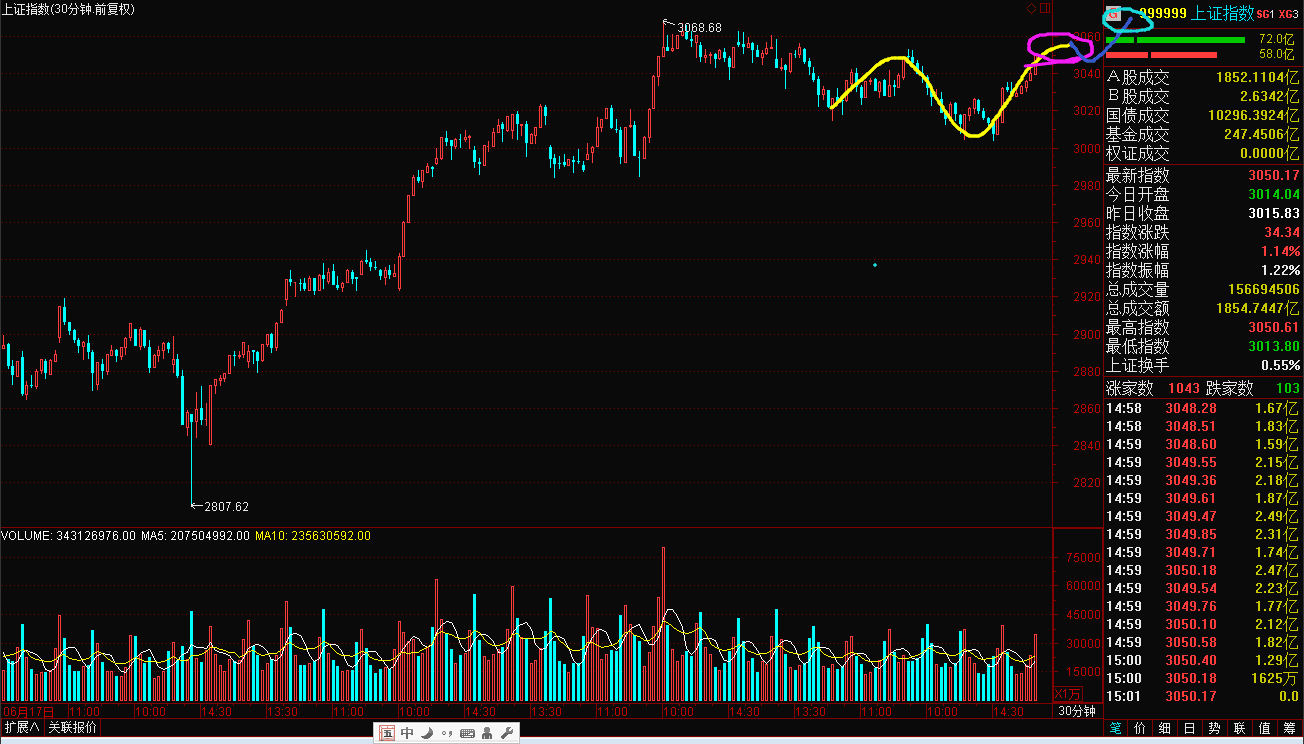
Task: Toggle the moon half/full-width icon
Action: click(427, 733)
